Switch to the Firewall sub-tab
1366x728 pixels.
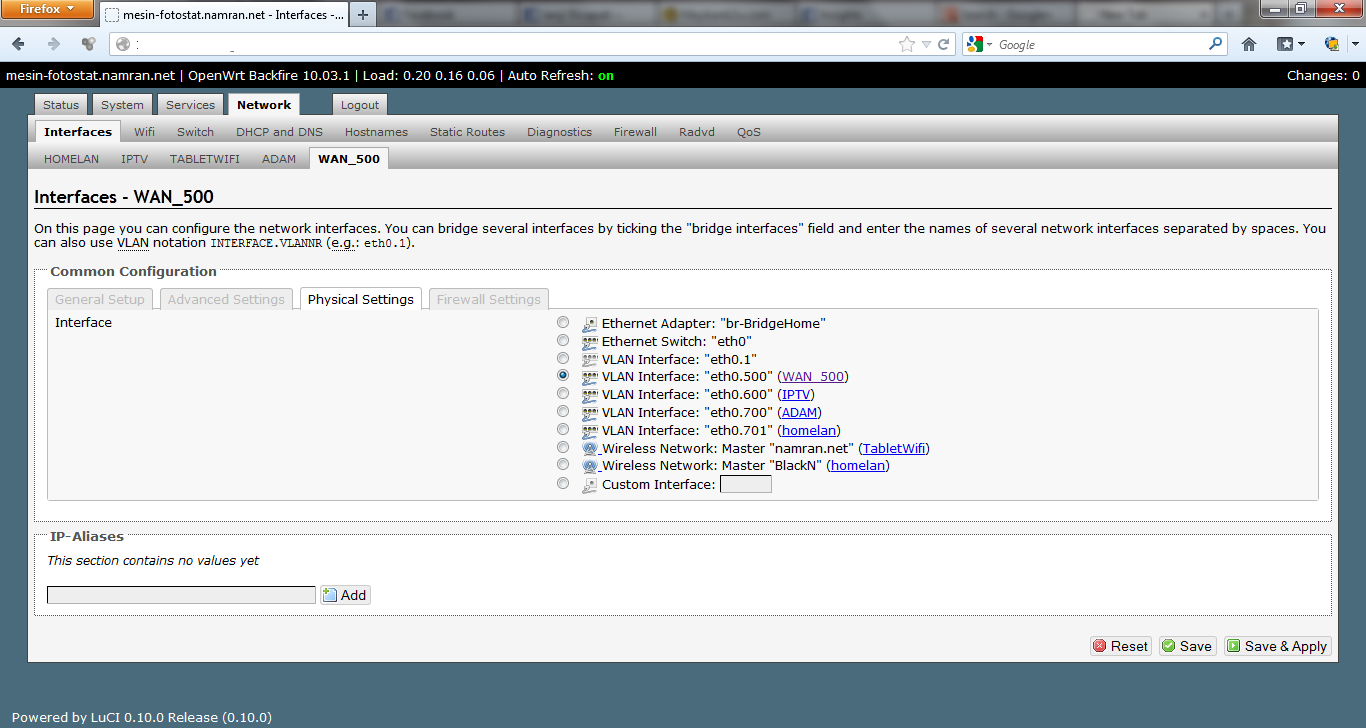(x=635, y=132)
